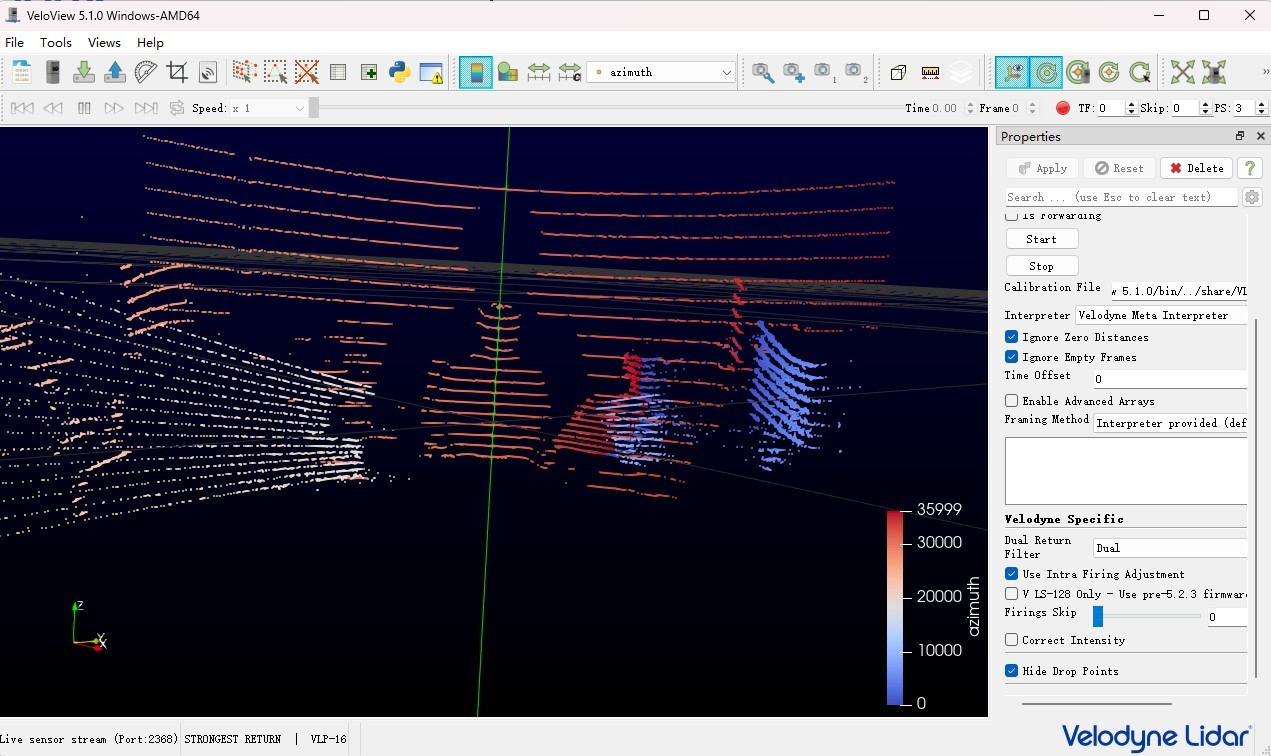This screenshot has width=1271, height=756.
Task: Click the Properties help question-mark button
Action: (x=1248, y=168)
